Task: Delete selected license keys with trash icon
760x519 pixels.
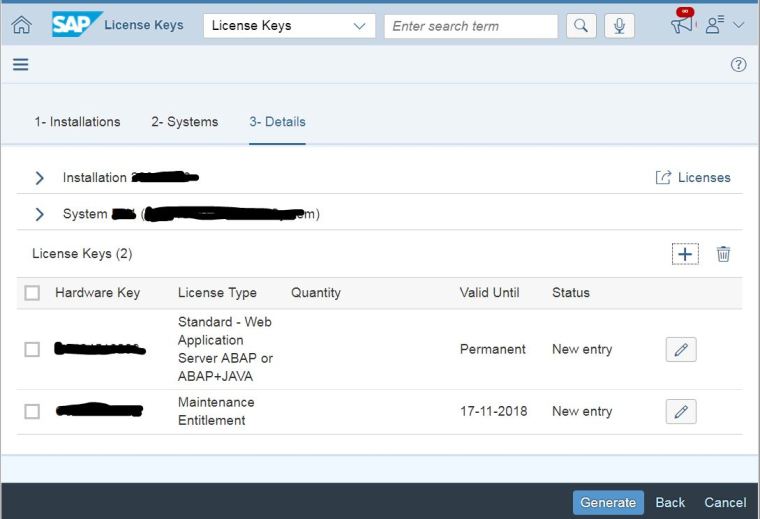Action: pyautogui.click(x=723, y=254)
